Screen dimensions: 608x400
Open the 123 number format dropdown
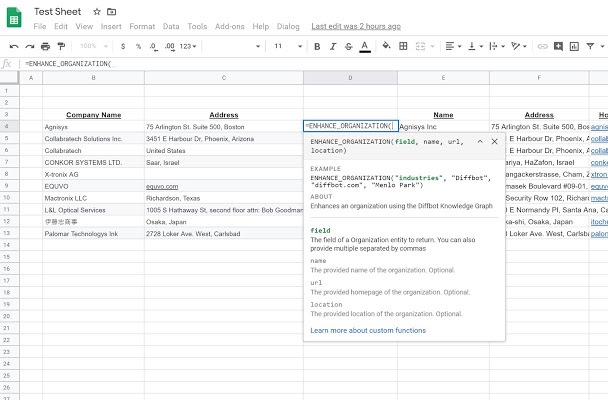pos(188,47)
